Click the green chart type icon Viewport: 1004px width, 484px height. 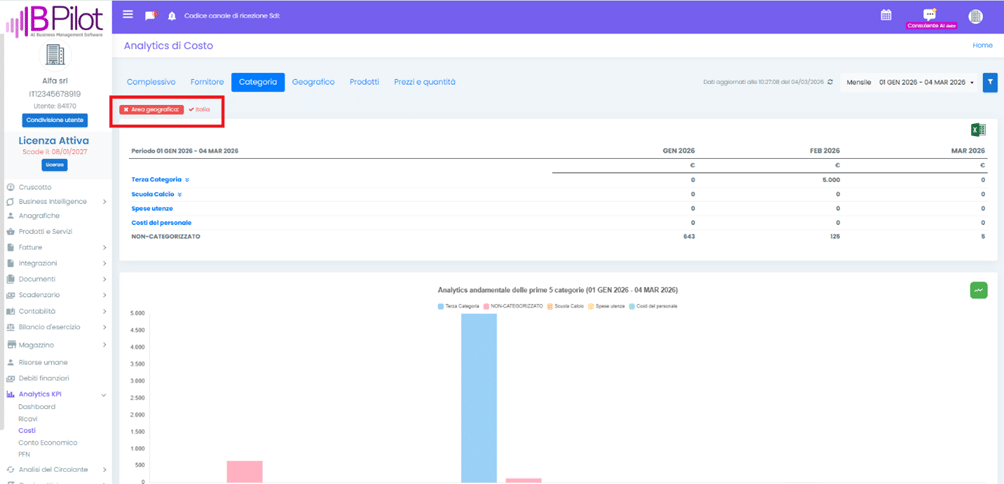pos(978,290)
